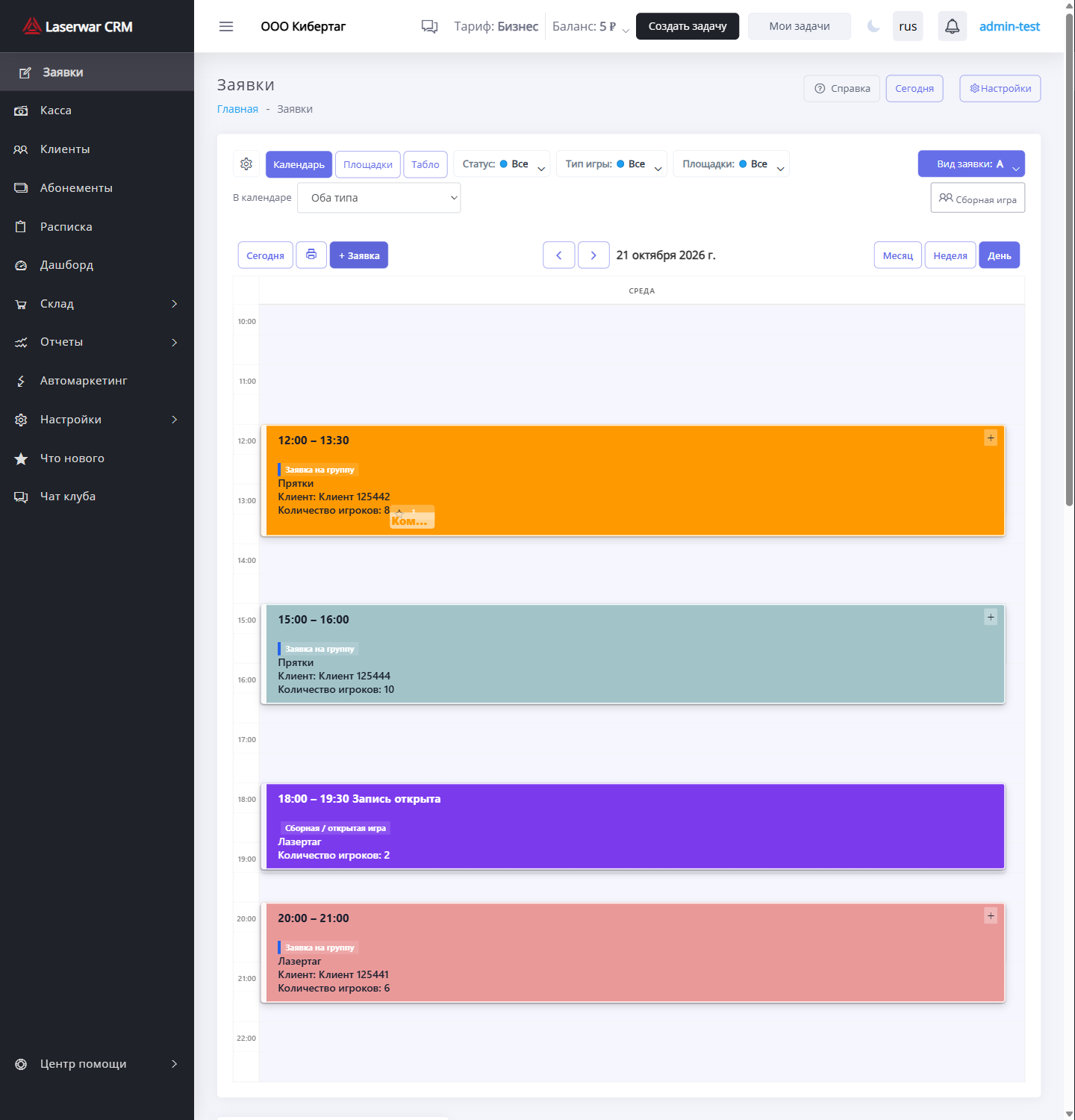Open the Площадки filter dropdown
This screenshot has width=1075, height=1120.
pos(731,164)
